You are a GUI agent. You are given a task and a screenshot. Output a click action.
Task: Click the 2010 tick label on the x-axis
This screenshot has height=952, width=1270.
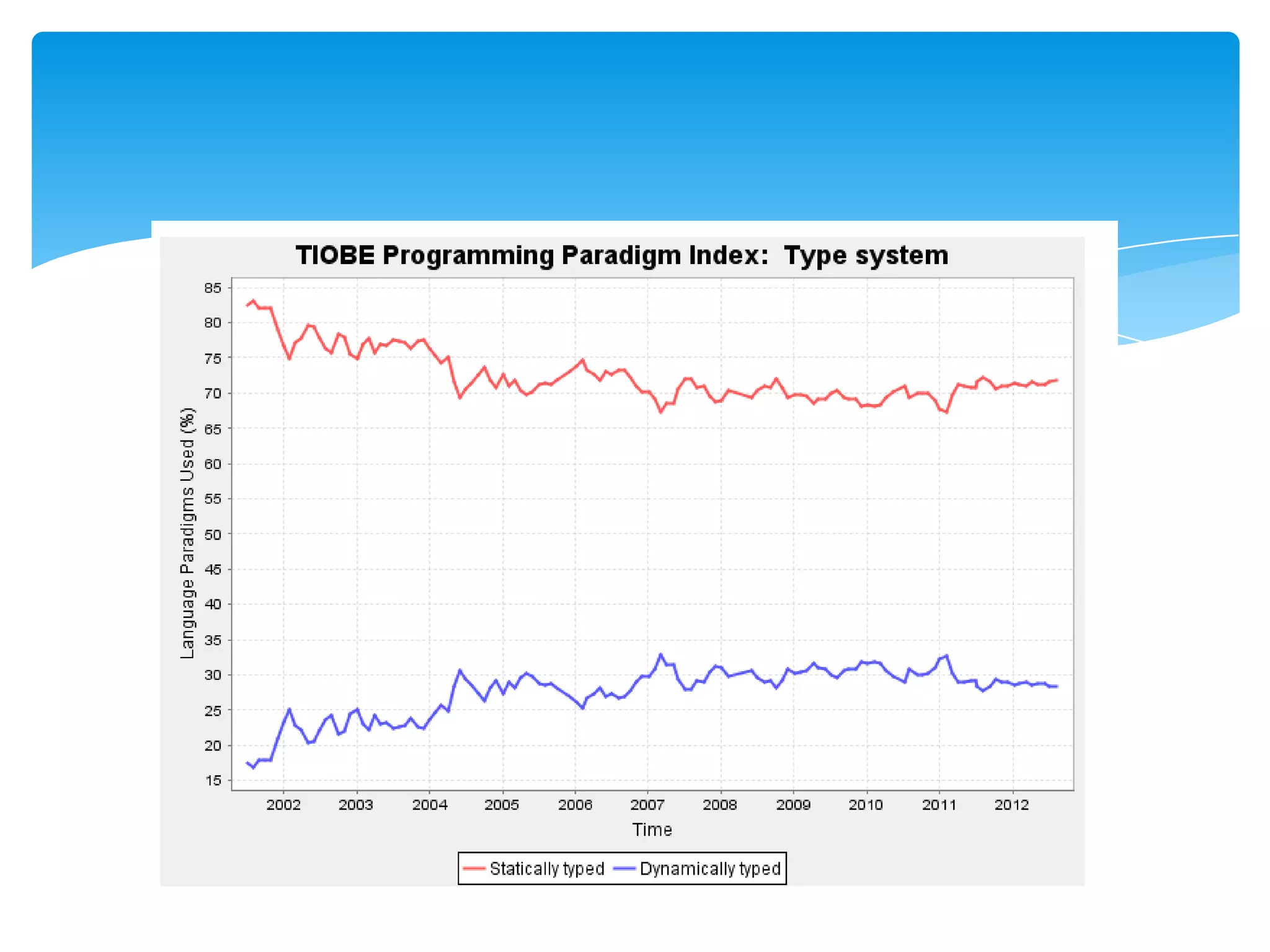[x=866, y=804]
